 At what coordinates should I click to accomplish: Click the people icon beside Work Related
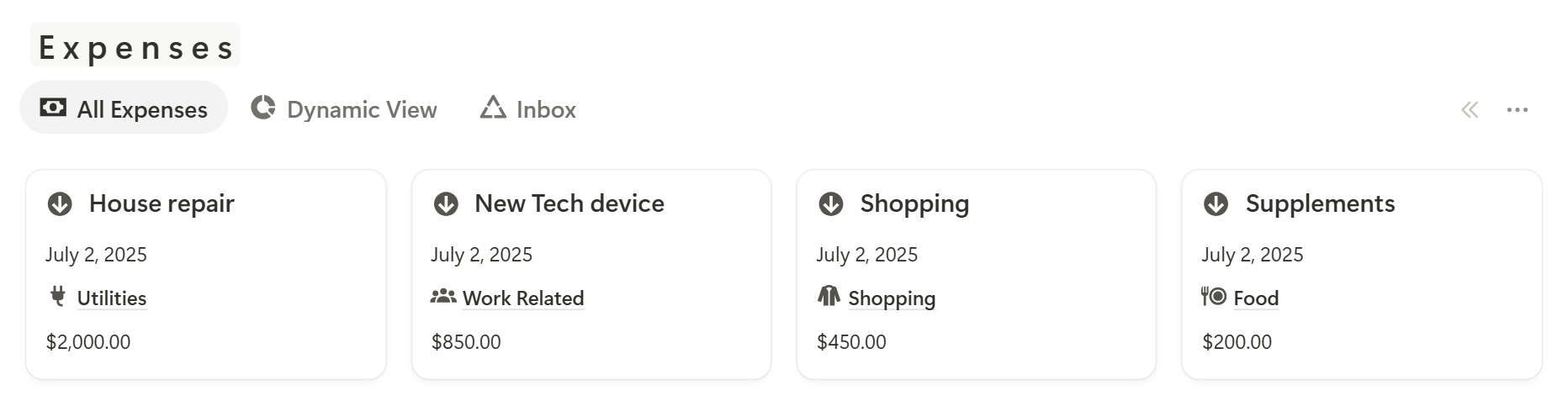443,297
